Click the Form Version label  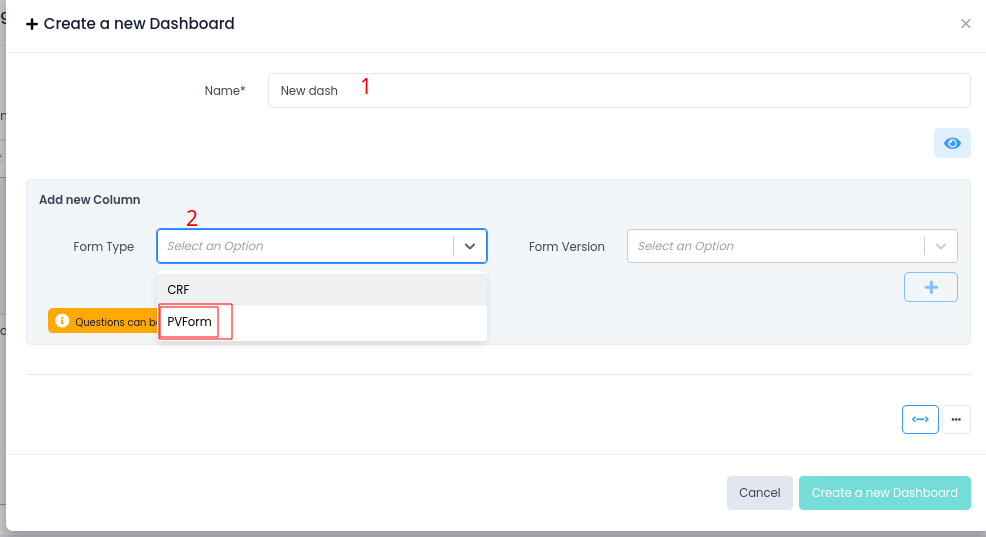566,247
